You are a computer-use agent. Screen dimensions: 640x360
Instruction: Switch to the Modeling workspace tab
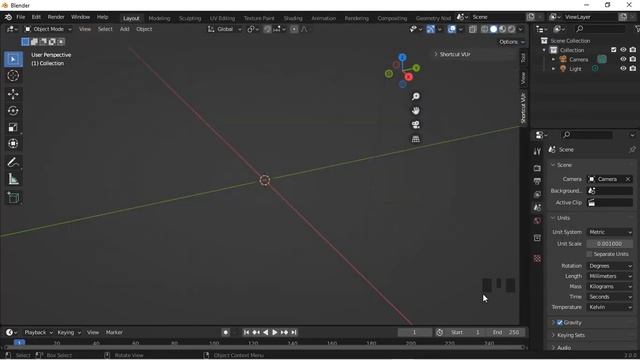[159, 18]
